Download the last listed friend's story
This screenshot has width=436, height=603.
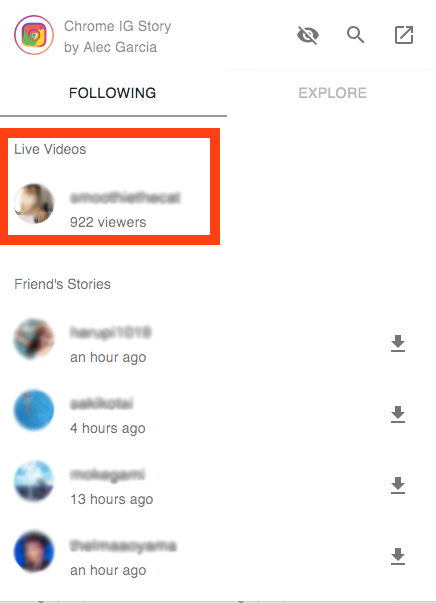tap(398, 556)
